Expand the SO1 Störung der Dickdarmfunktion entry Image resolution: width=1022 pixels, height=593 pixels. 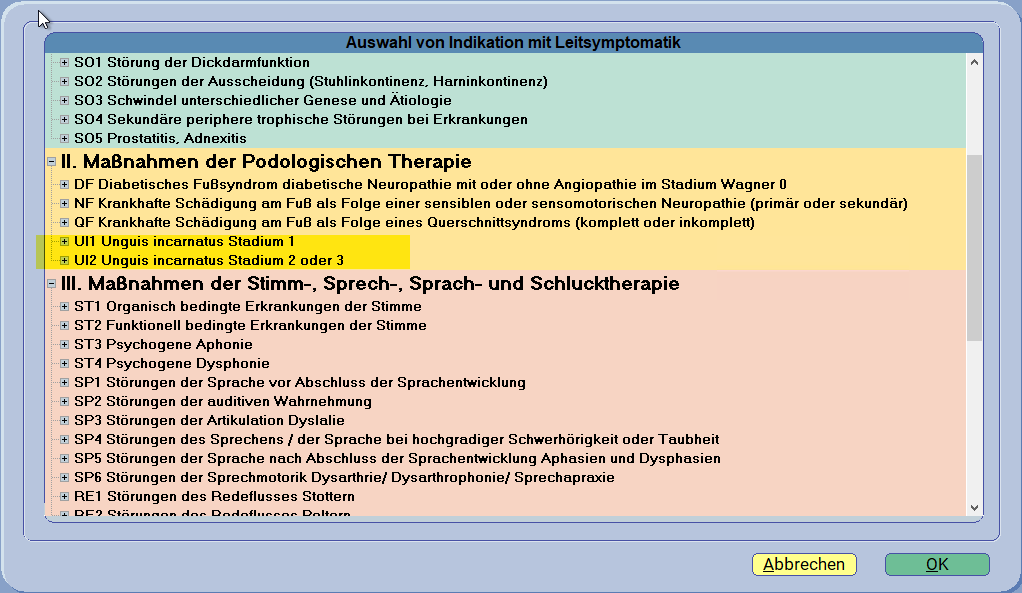(62, 62)
